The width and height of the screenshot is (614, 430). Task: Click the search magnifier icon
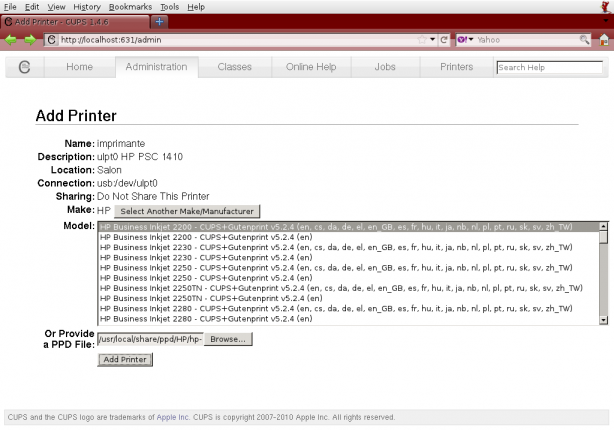click(x=584, y=40)
